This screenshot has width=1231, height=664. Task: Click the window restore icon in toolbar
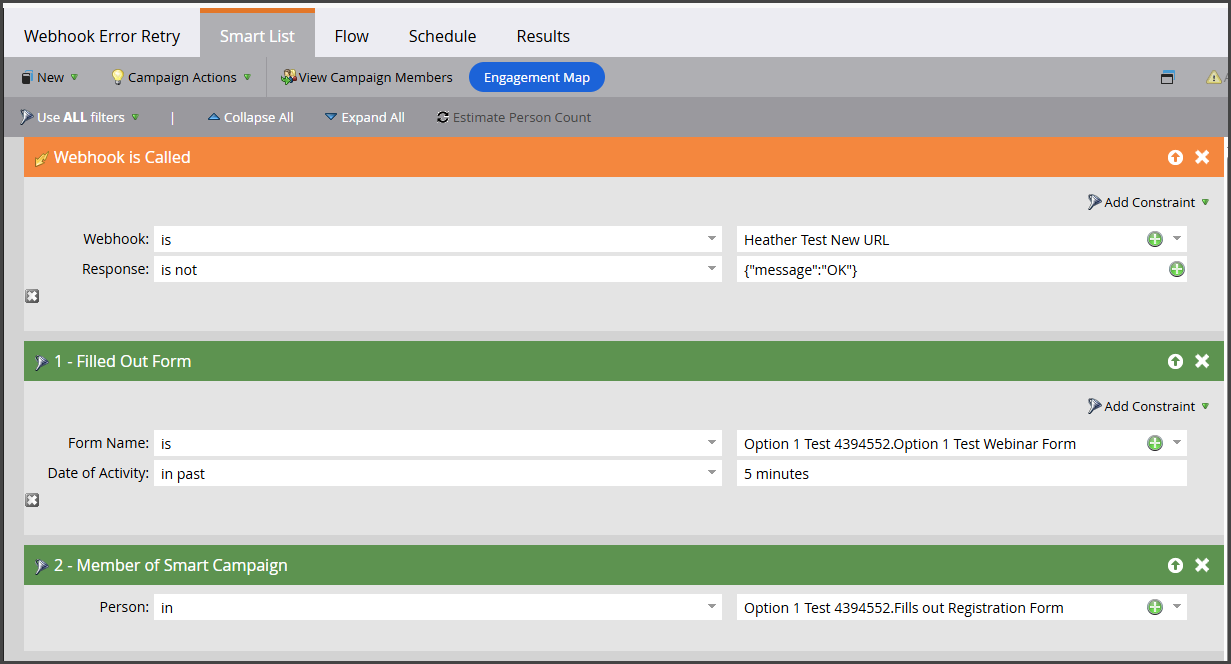(1168, 77)
